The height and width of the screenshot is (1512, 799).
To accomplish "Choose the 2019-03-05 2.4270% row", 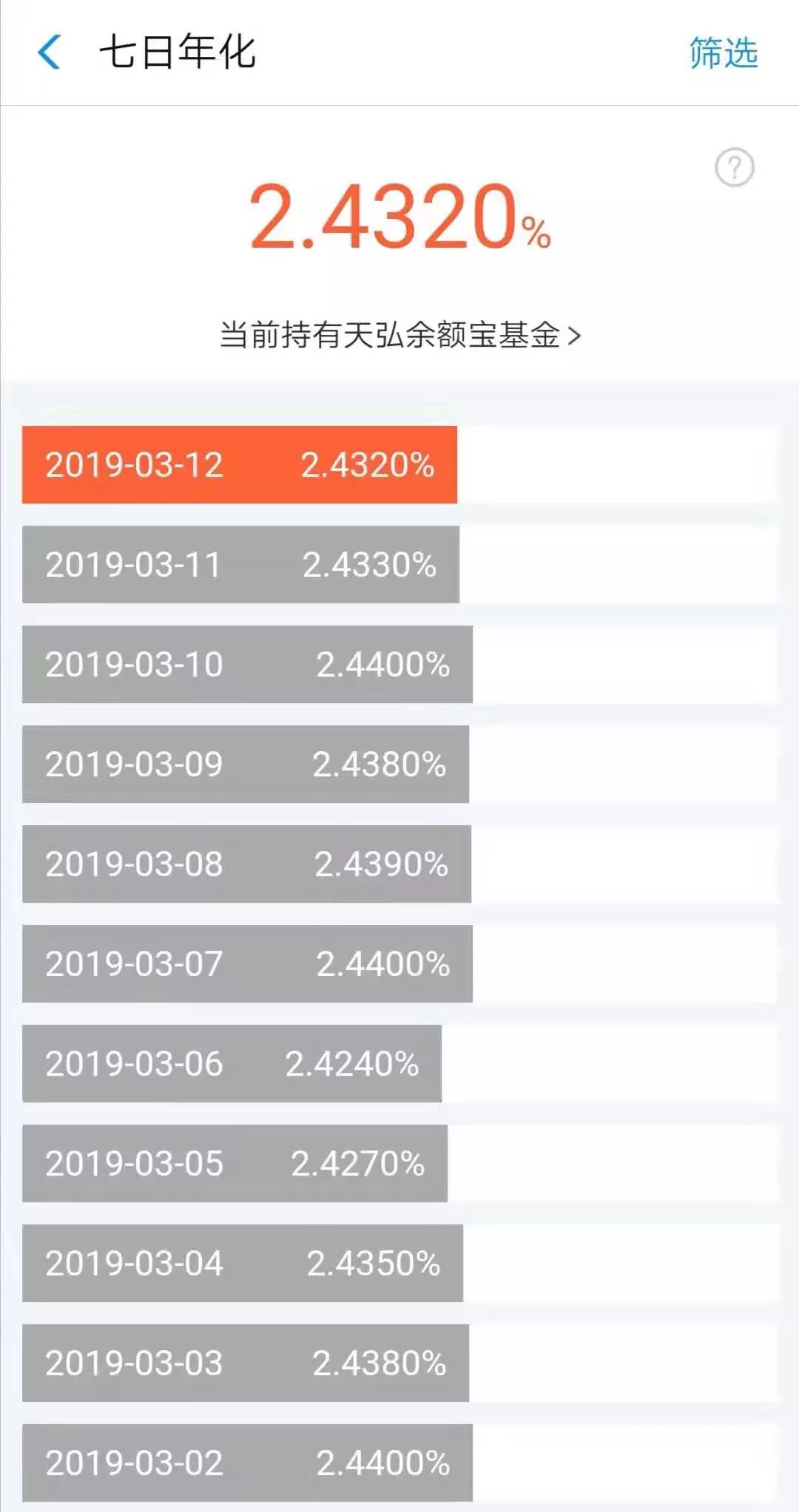I will point(235,1164).
